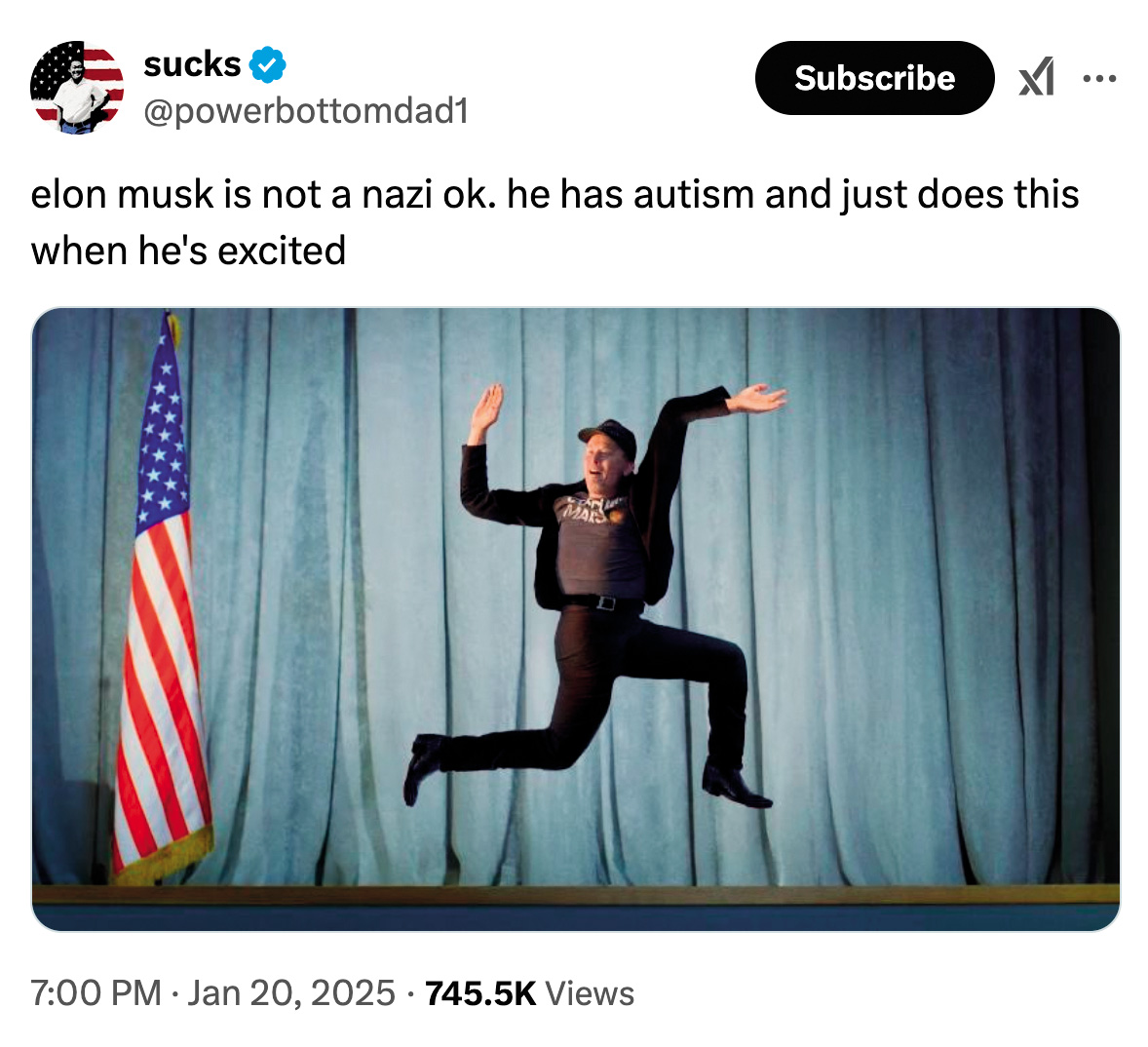Click the black Subscribe button

point(875,78)
